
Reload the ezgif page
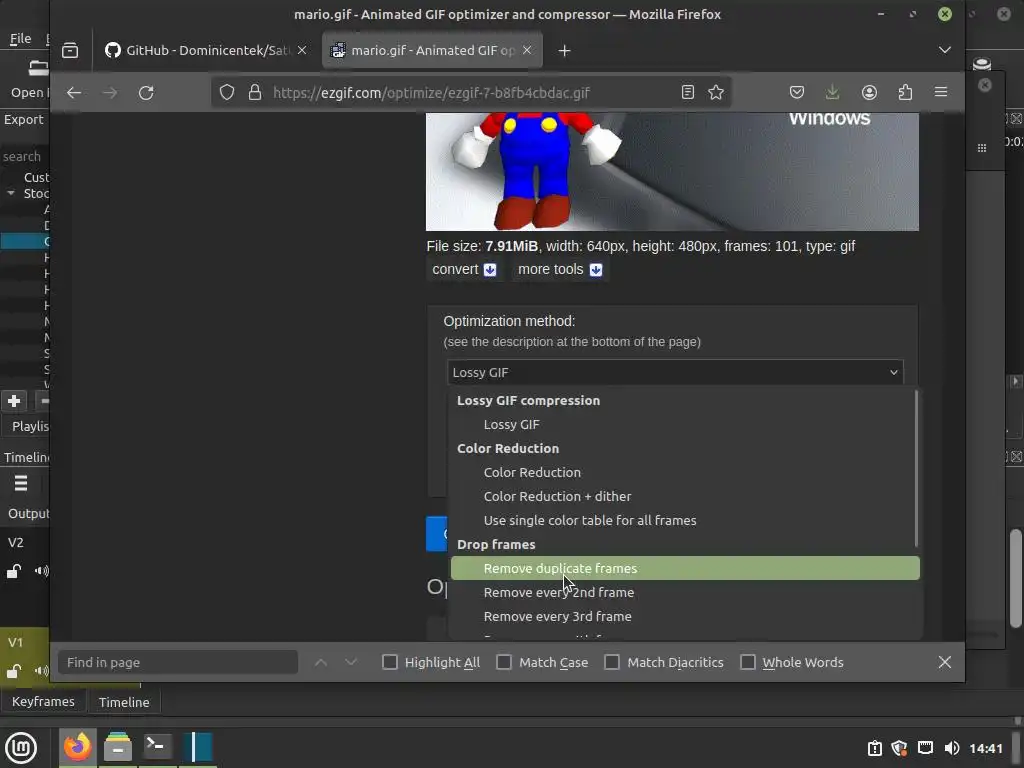tap(146, 93)
